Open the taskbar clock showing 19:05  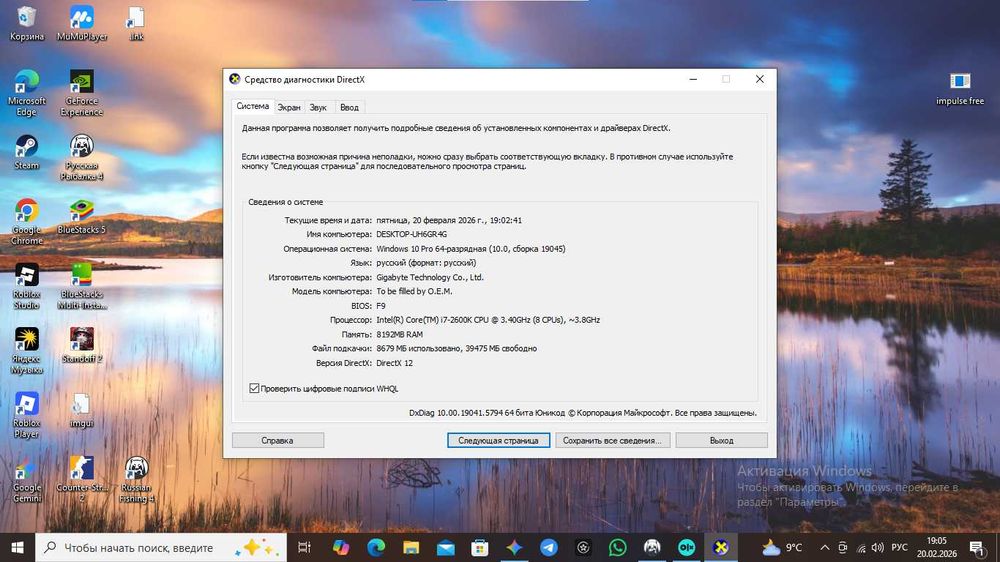(x=937, y=547)
